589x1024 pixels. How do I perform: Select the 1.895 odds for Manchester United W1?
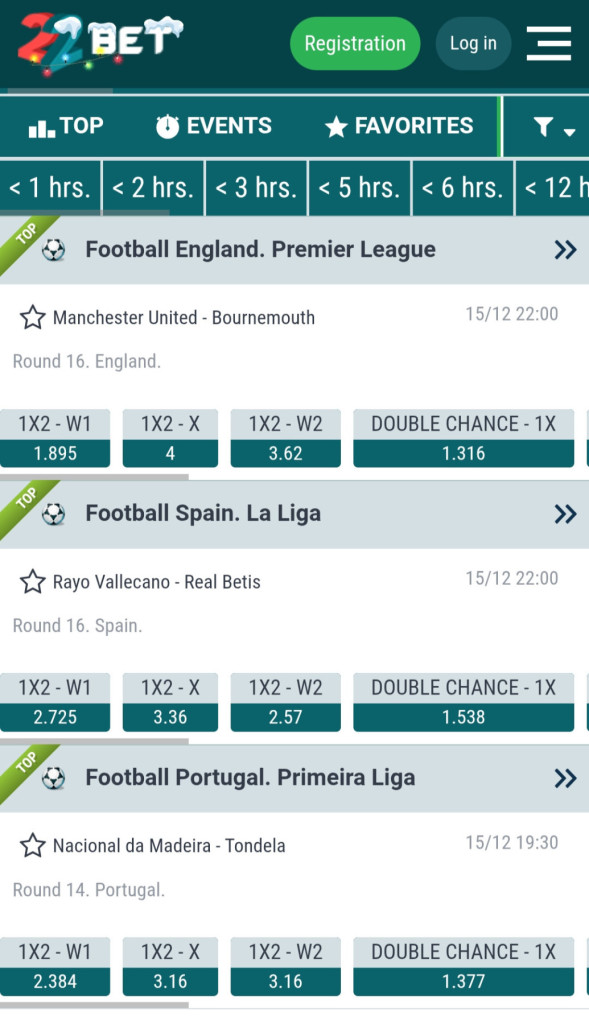(55, 452)
